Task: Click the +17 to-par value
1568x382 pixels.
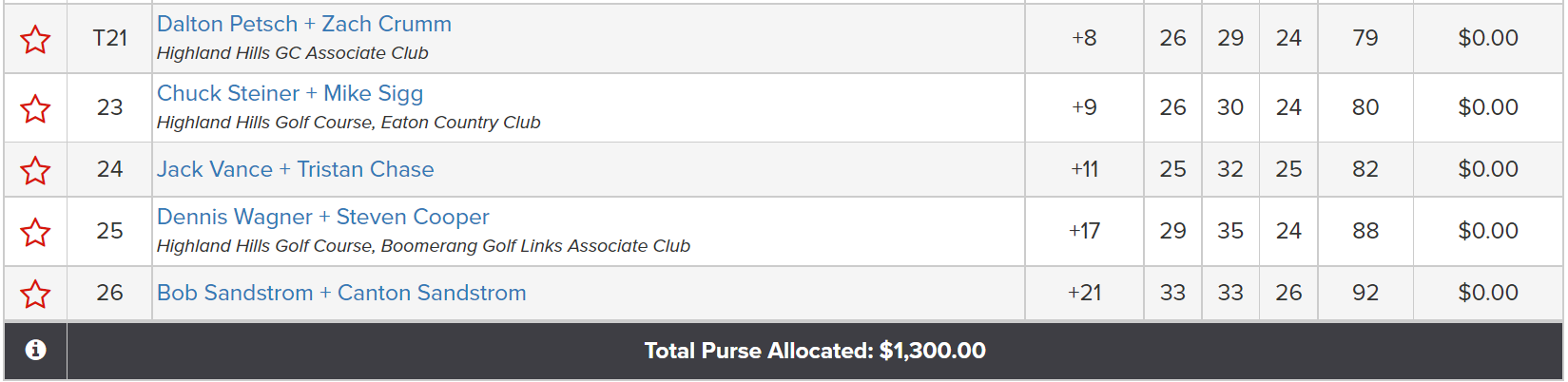Action: [1084, 231]
